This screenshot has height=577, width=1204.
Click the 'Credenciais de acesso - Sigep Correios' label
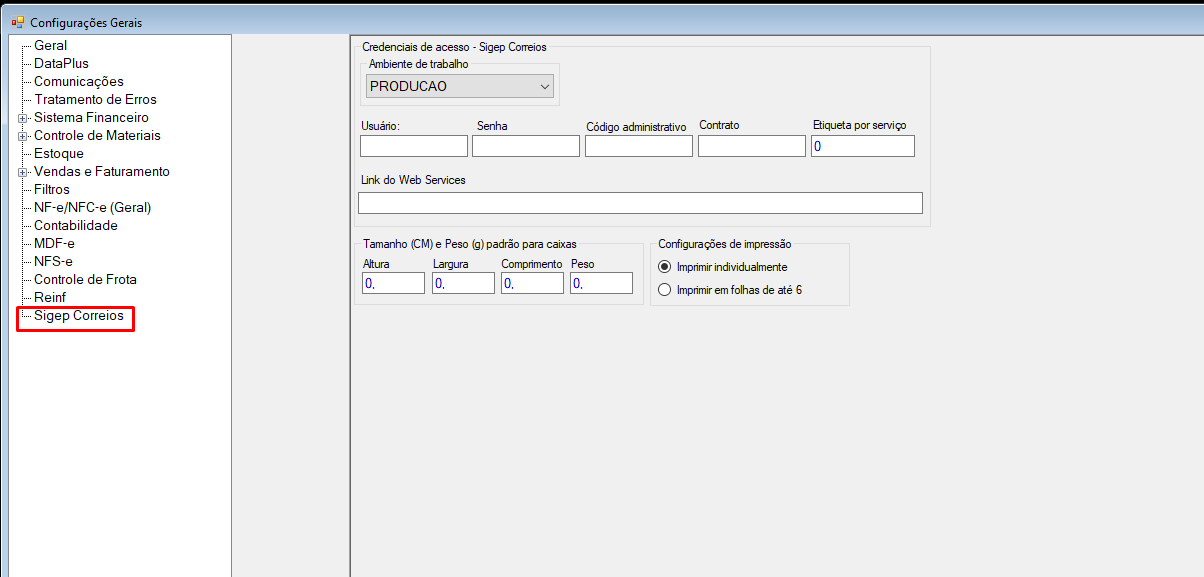coord(454,46)
